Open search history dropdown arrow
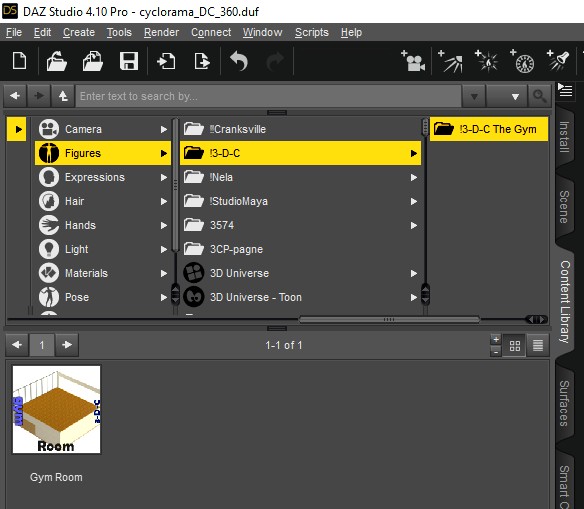The height and width of the screenshot is (509, 584). 474,96
